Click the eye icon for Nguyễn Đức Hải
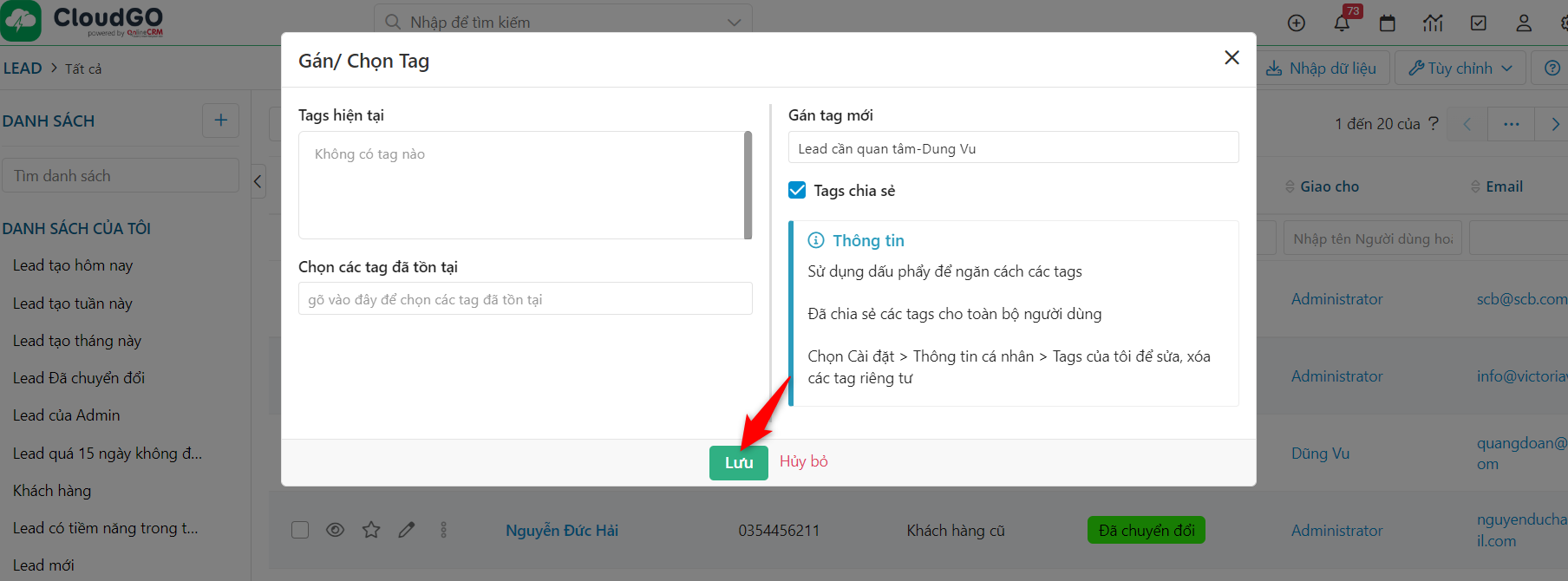This screenshot has width=1568, height=581. tap(335, 530)
